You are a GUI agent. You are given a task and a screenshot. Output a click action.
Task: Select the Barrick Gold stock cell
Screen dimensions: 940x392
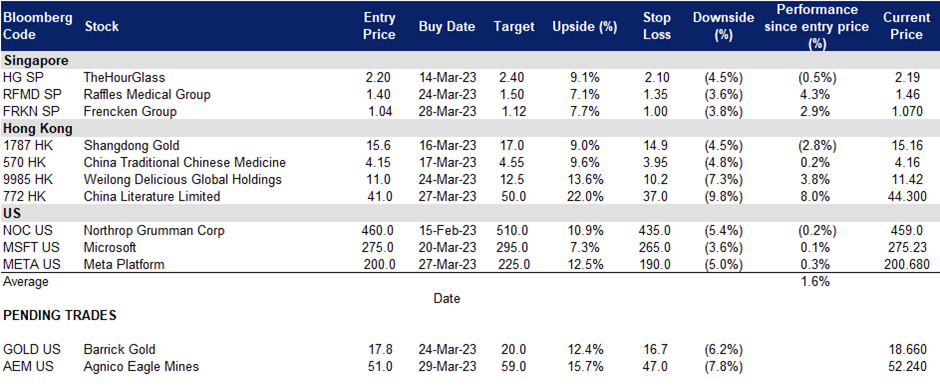click(120, 349)
